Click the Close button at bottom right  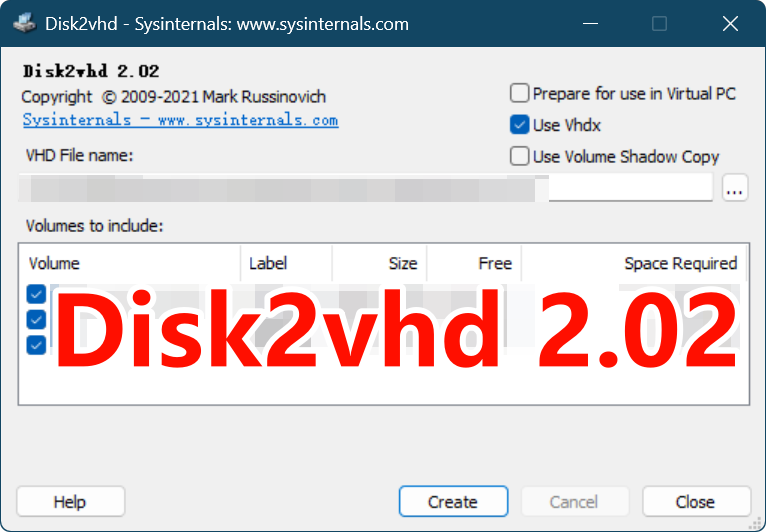pyautogui.click(x=696, y=501)
